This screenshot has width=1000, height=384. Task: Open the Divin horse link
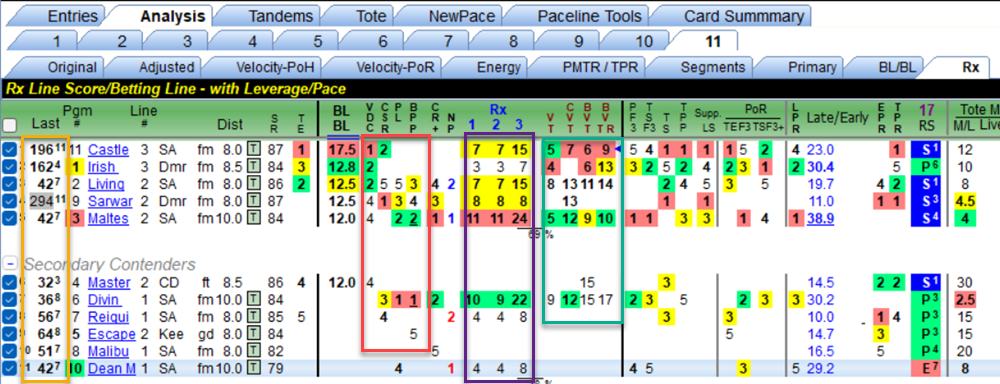tap(104, 299)
